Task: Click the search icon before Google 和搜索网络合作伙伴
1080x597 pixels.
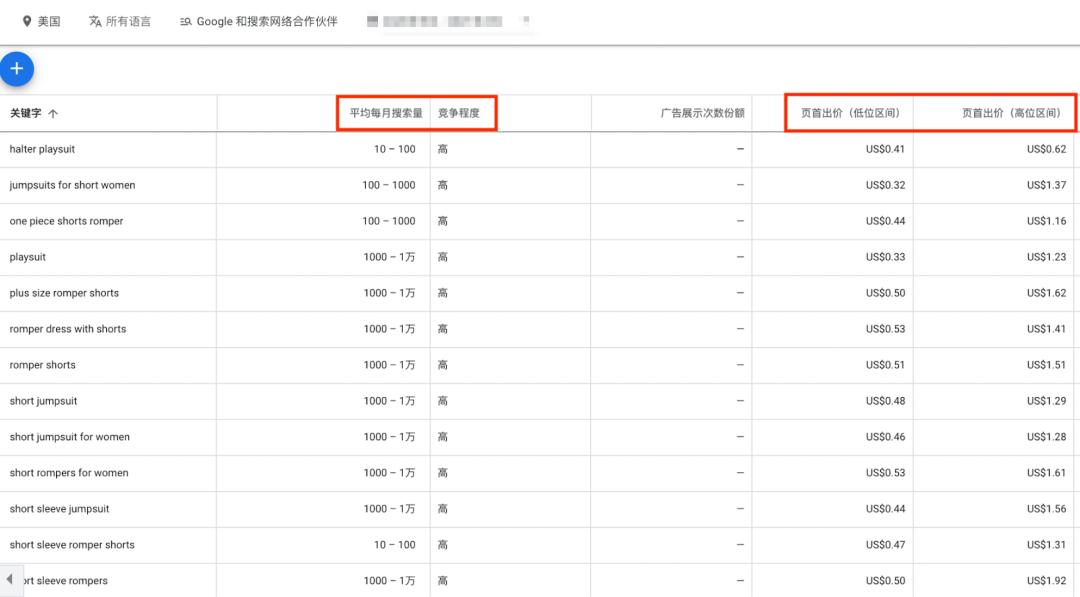Action: (x=184, y=19)
